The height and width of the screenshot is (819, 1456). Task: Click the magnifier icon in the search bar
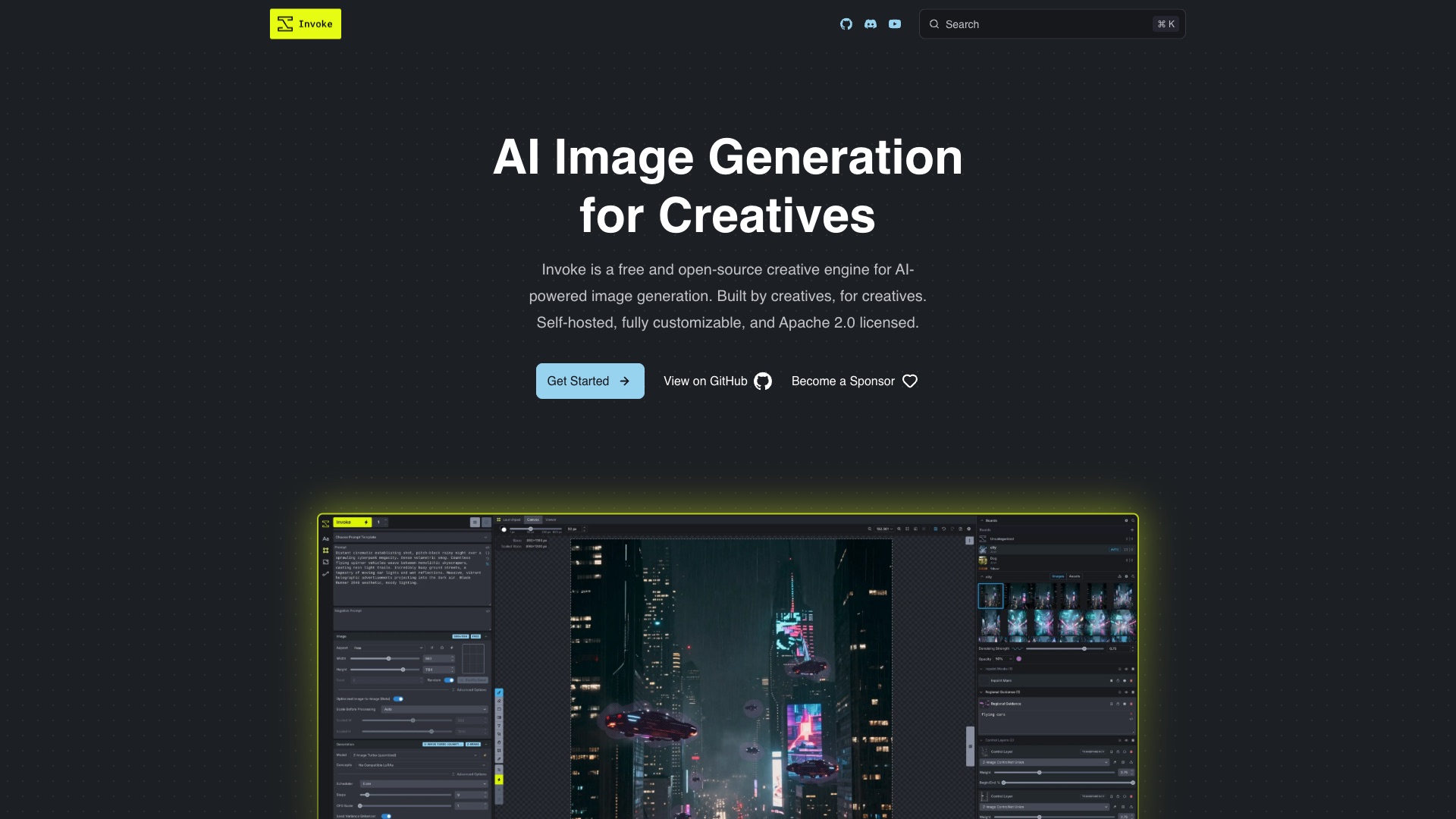(x=934, y=24)
